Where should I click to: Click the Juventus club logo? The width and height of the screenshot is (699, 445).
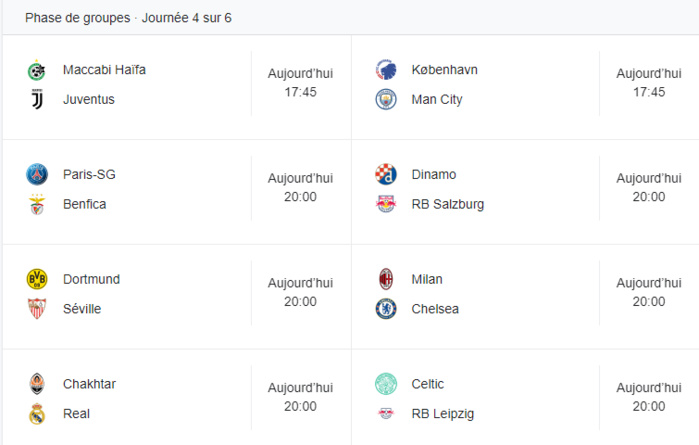point(37,99)
